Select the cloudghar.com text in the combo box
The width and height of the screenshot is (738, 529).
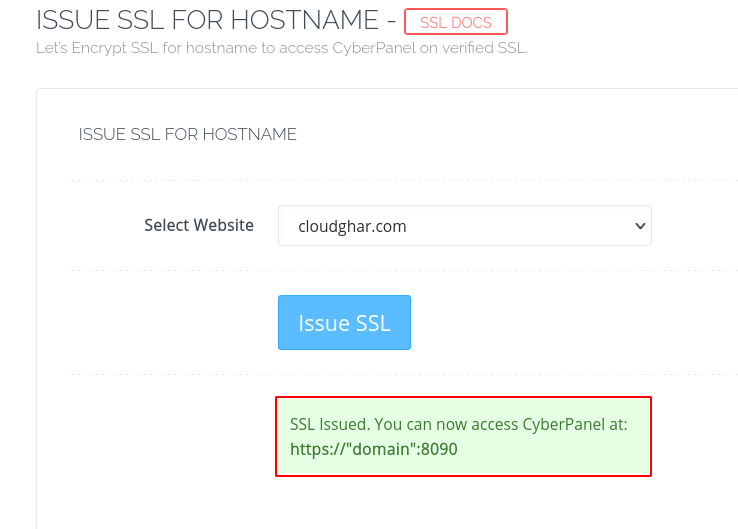click(x=352, y=226)
